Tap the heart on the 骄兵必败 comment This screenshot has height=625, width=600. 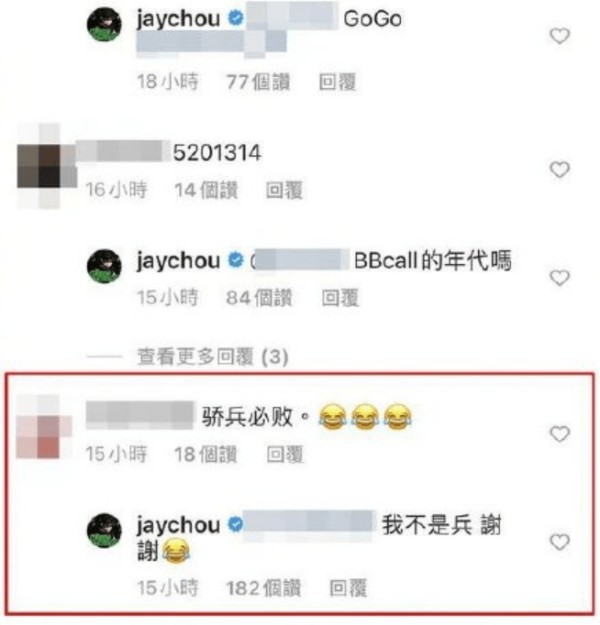pos(560,434)
